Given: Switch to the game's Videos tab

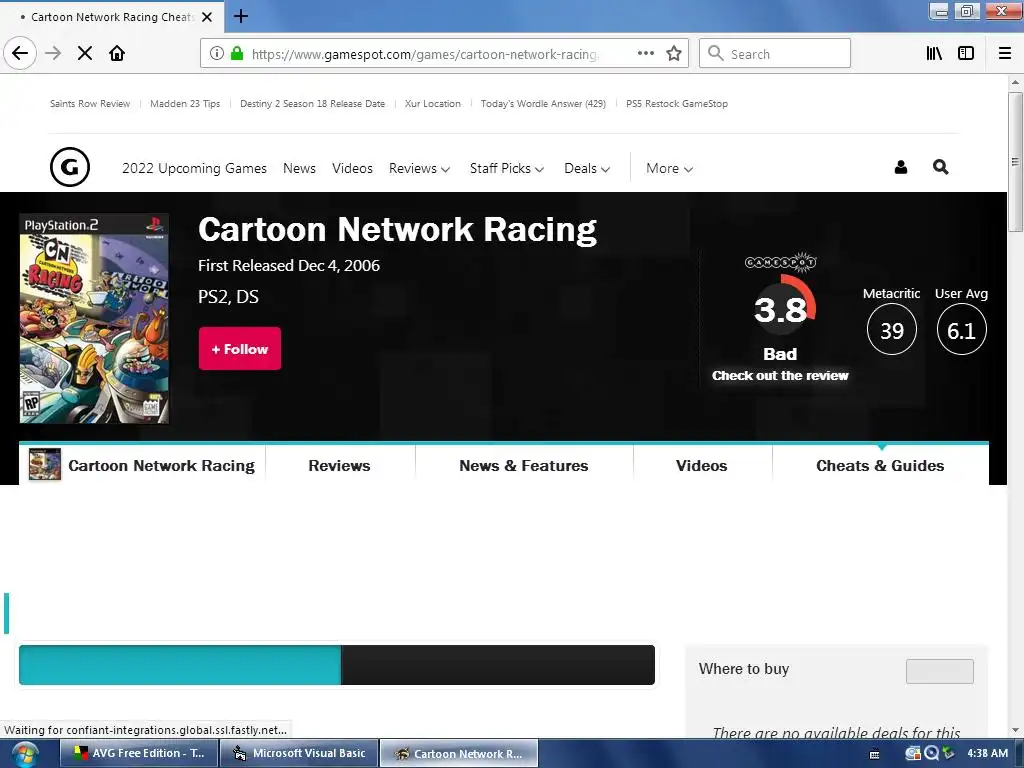Looking at the screenshot, I should tap(701, 465).
